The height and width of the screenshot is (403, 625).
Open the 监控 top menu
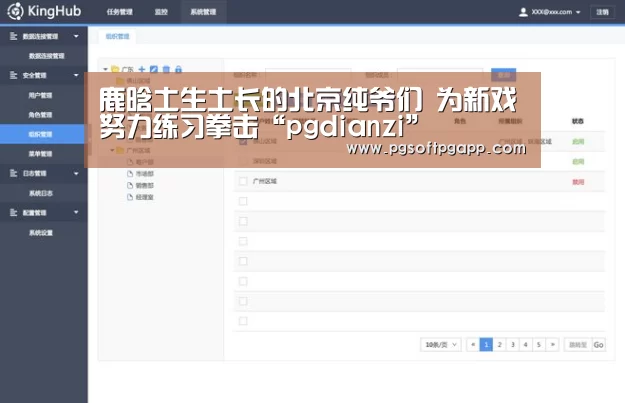coord(161,12)
